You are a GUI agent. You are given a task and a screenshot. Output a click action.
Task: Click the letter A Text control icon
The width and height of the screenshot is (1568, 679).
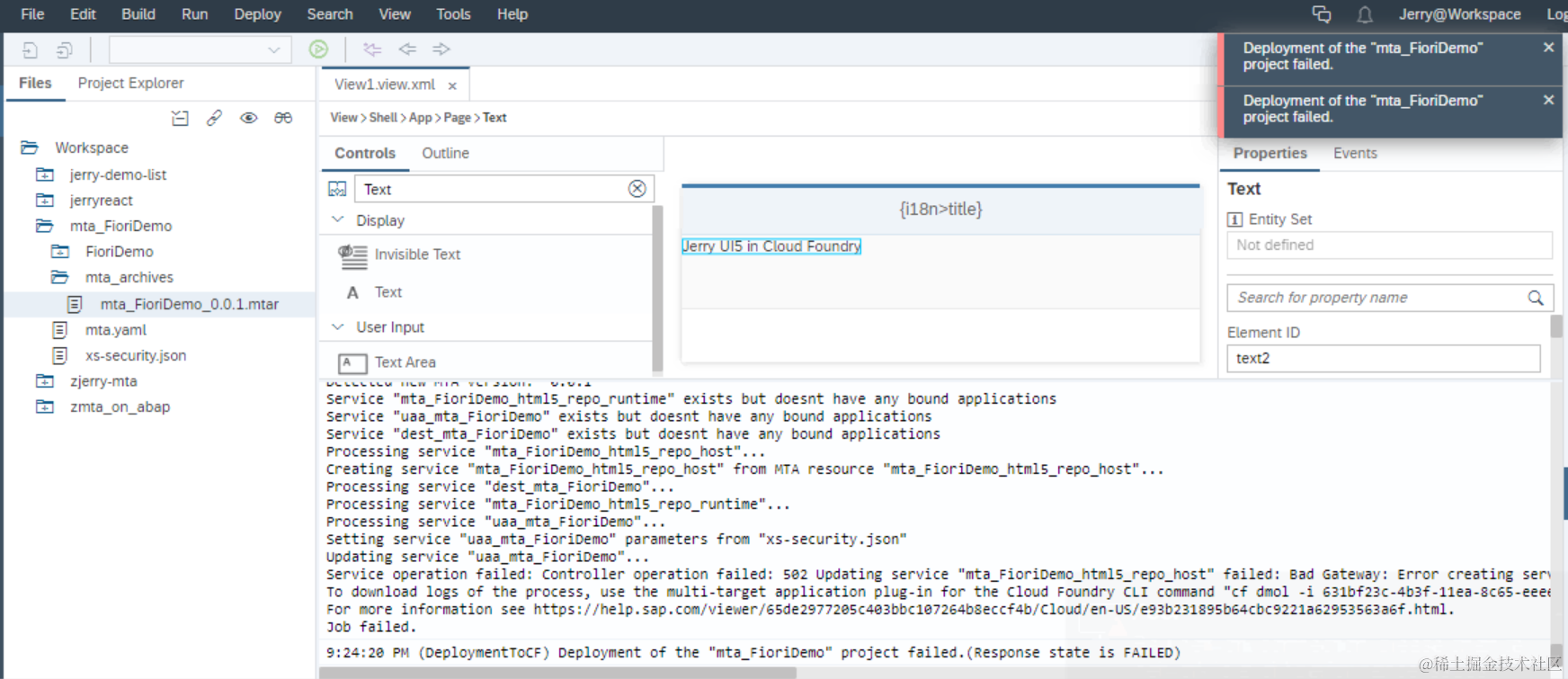point(352,292)
